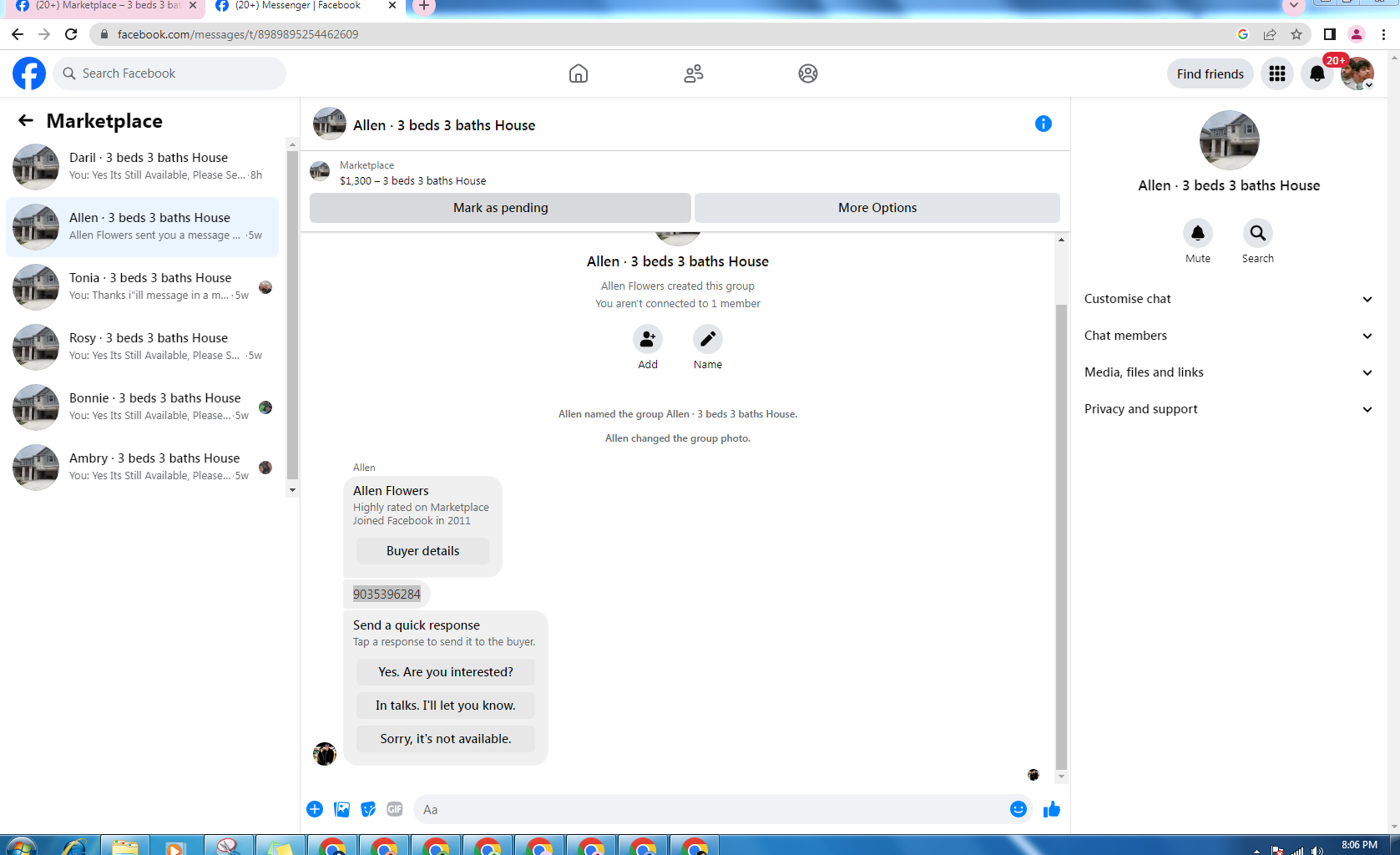The image size is (1400, 855).
Task: Edit group name with the Name pencil
Action: [x=708, y=339]
